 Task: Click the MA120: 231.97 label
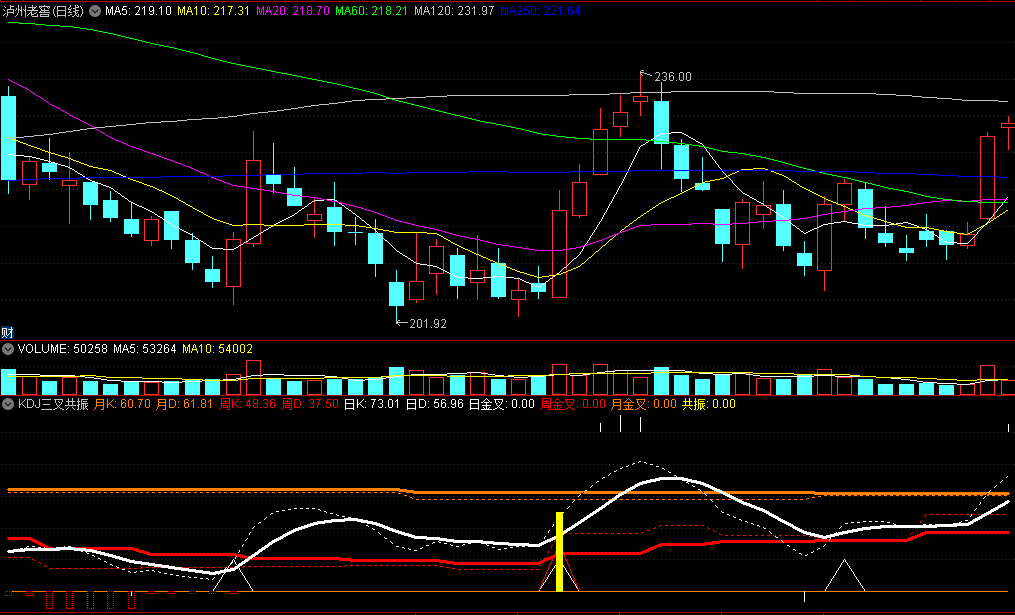454,11
